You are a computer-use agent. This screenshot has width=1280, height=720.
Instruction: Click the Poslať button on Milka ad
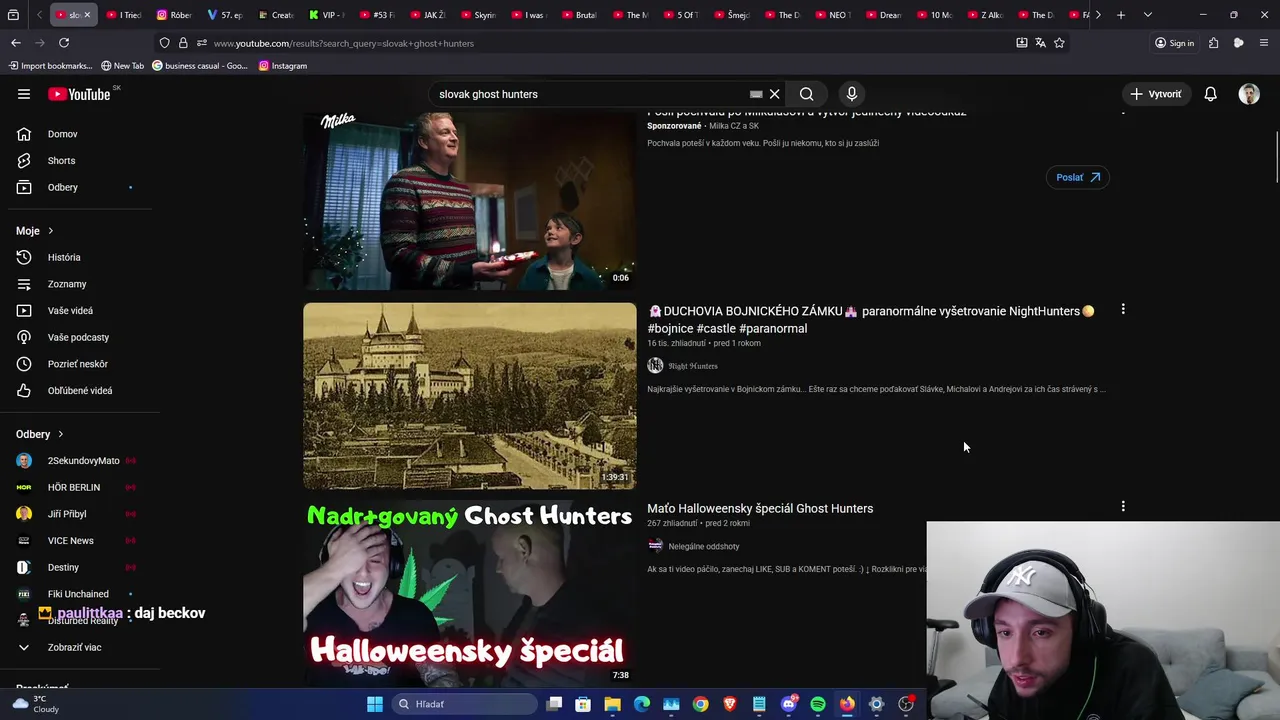[1078, 177]
